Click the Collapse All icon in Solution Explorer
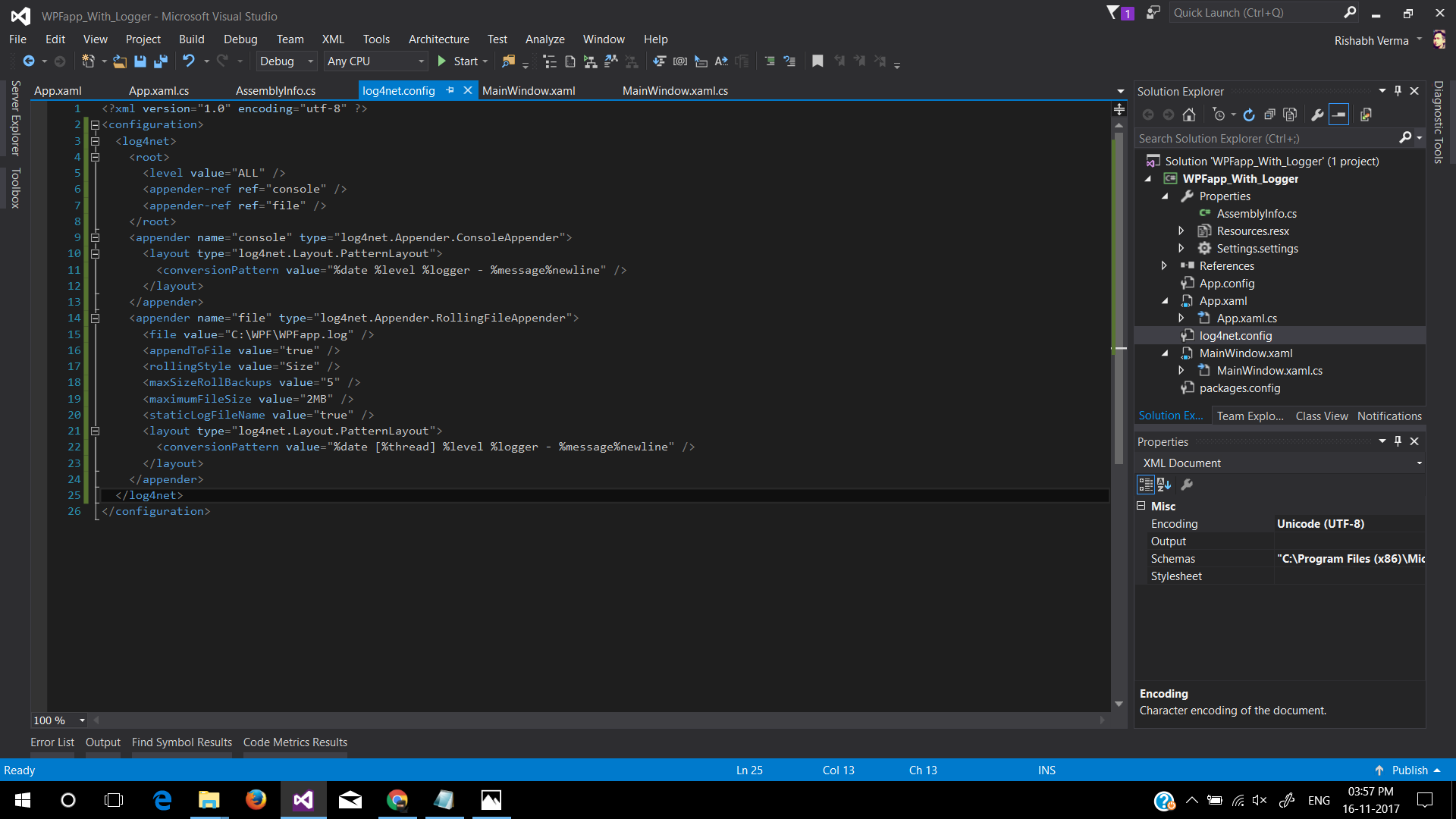This screenshot has height=819, width=1456. [1269, 115]
